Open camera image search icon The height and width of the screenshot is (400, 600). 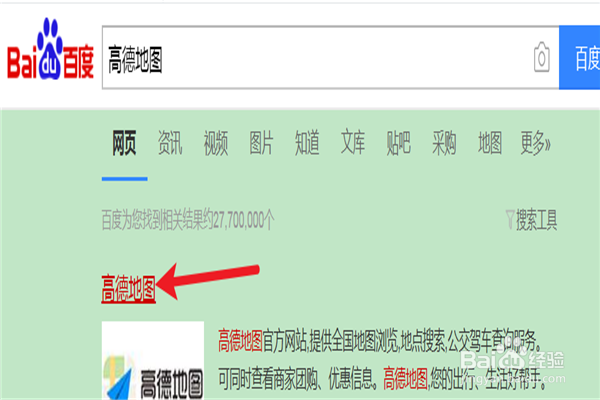[x=541, y=57]
